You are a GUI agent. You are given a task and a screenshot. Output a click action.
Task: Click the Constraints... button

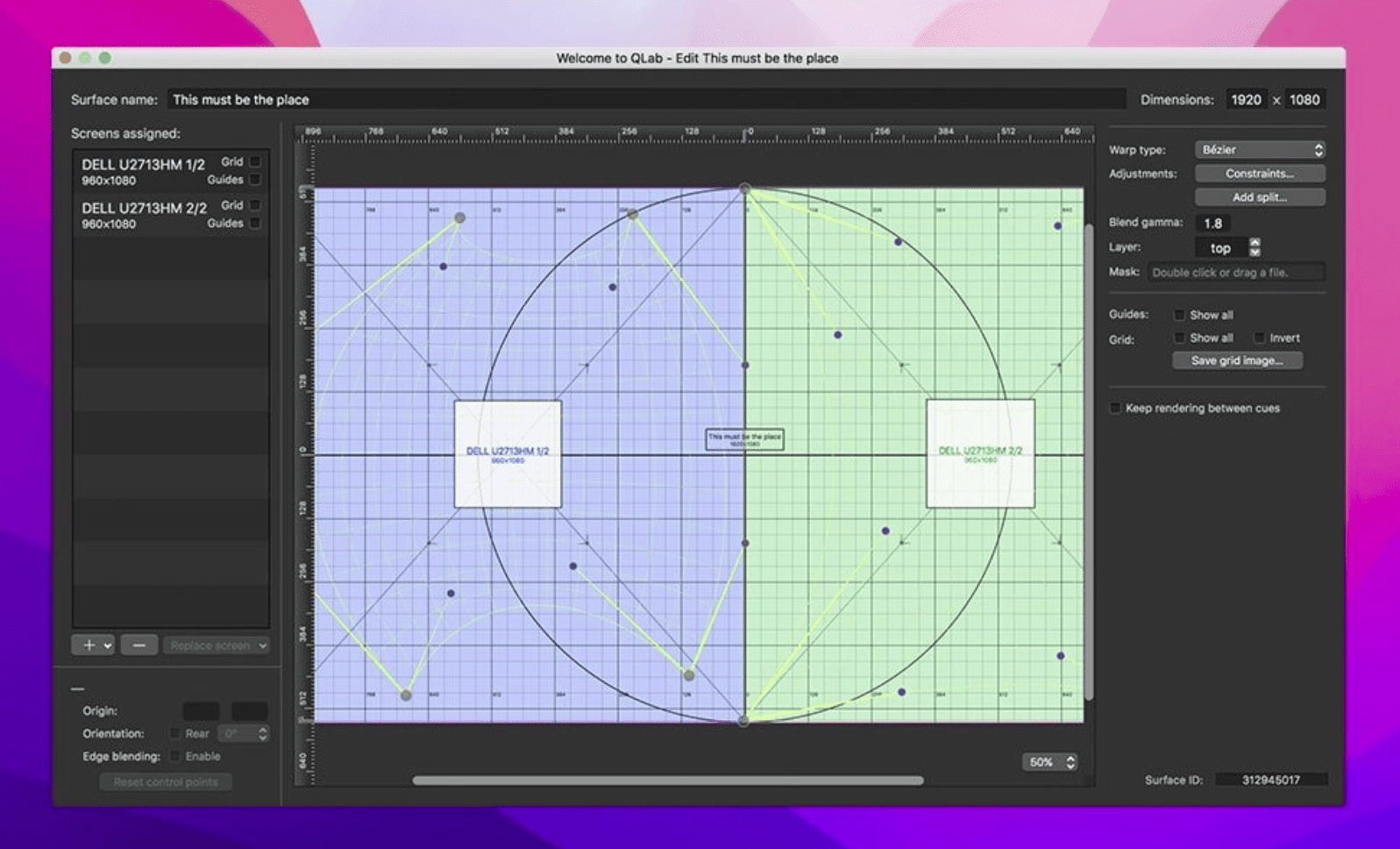[1260, 174]
